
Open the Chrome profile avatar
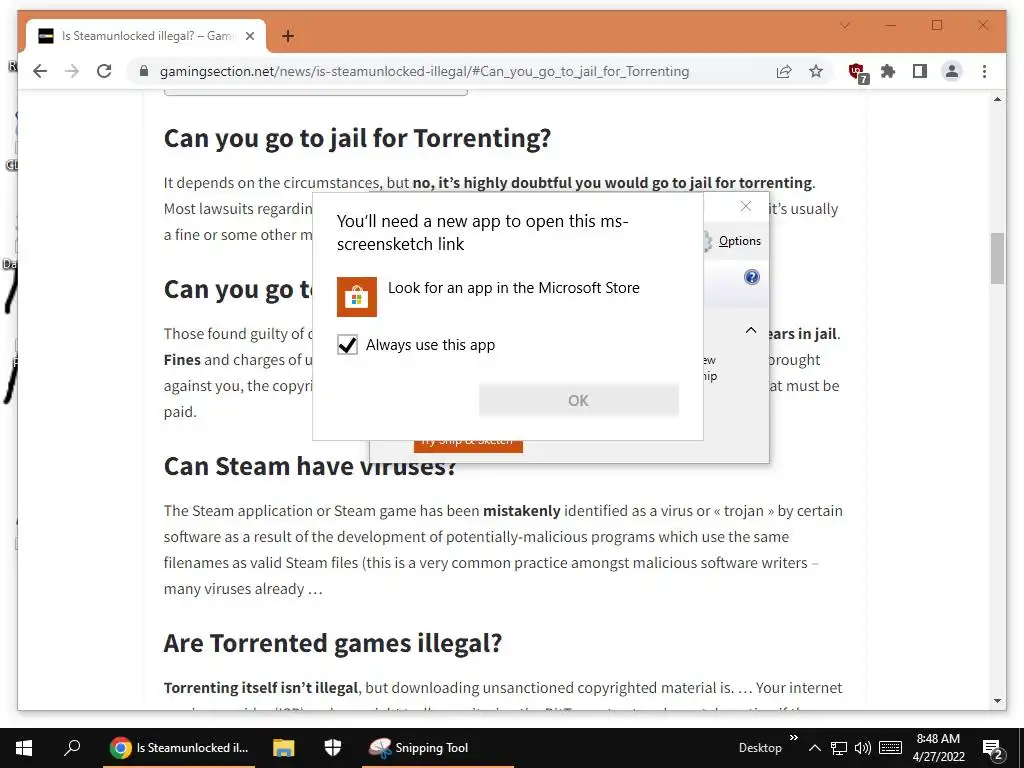click(x=952, y=71)
